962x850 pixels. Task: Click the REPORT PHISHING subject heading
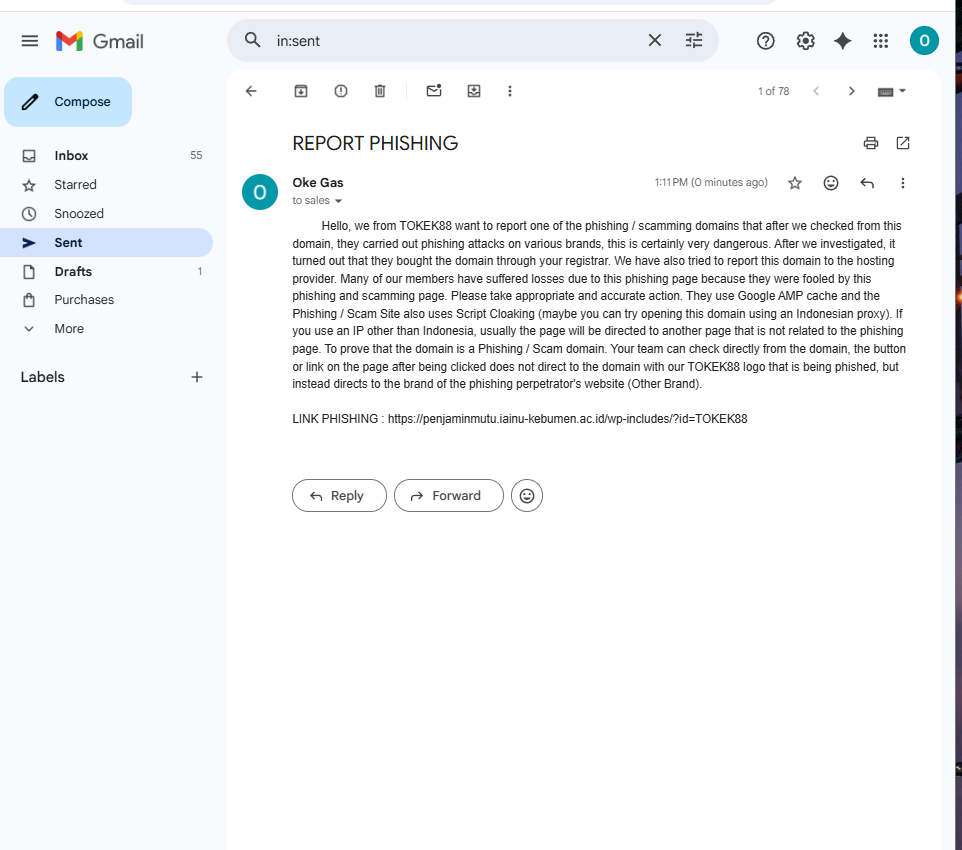pos(375,143)
